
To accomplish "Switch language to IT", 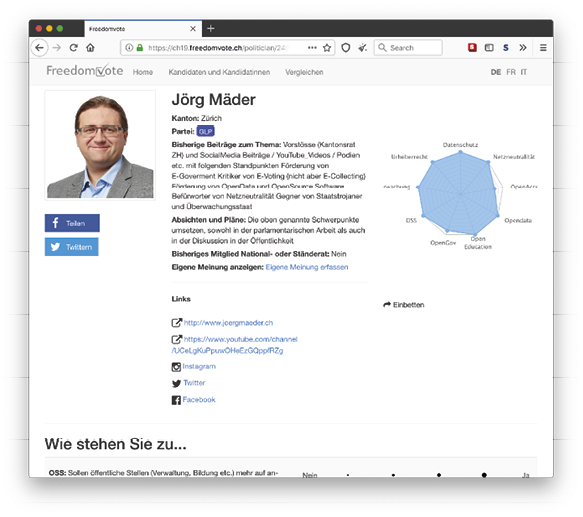I will click(x=524, y=72).
